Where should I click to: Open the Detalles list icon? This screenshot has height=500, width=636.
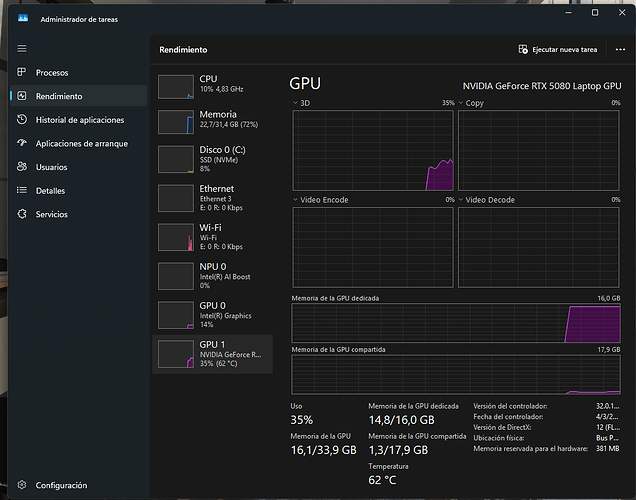click(x=22, y=190)
